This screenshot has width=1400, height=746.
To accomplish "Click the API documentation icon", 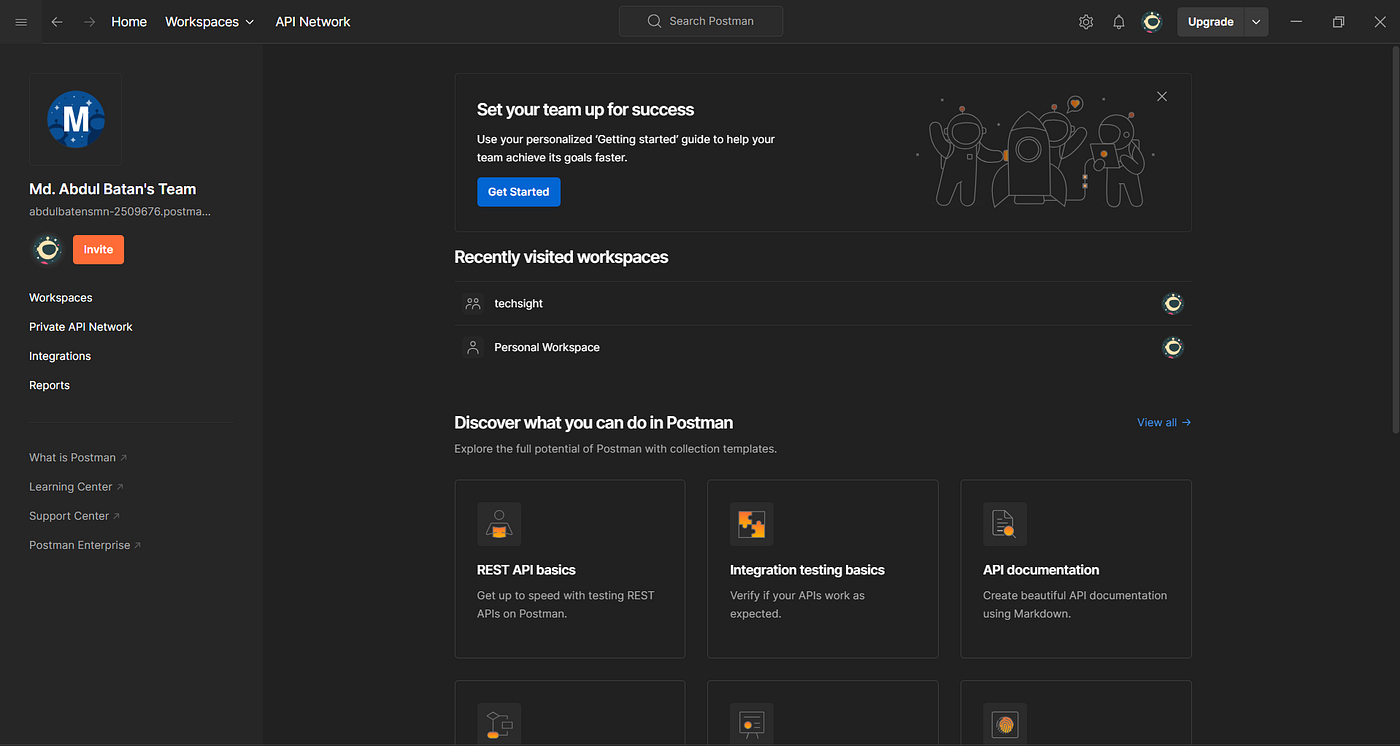I will pos(1005,524).
